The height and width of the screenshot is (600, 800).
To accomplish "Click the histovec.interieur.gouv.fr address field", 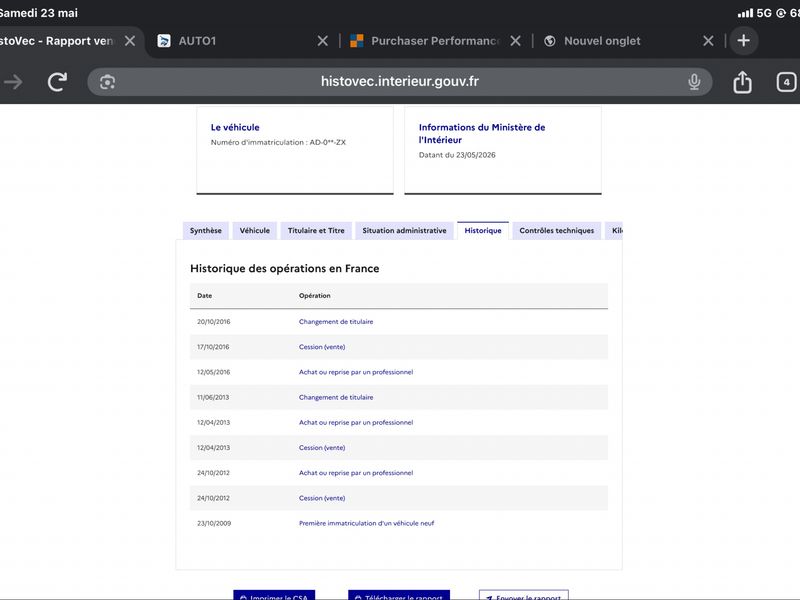I will point(399,82).
